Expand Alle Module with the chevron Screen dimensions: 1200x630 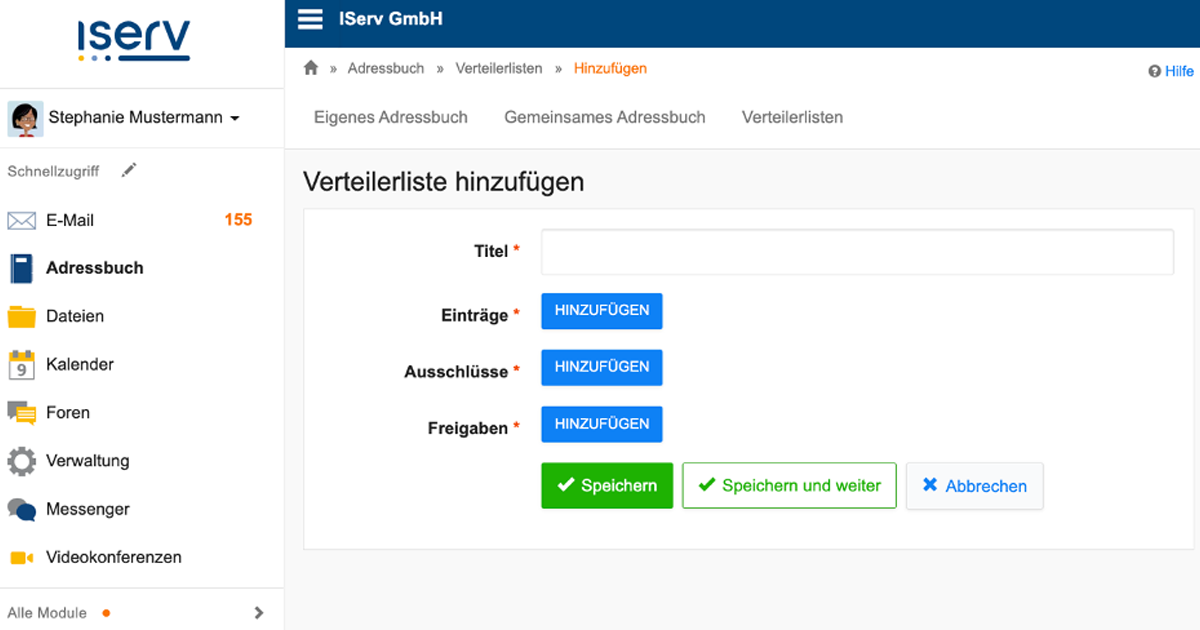tap(259, 613)
